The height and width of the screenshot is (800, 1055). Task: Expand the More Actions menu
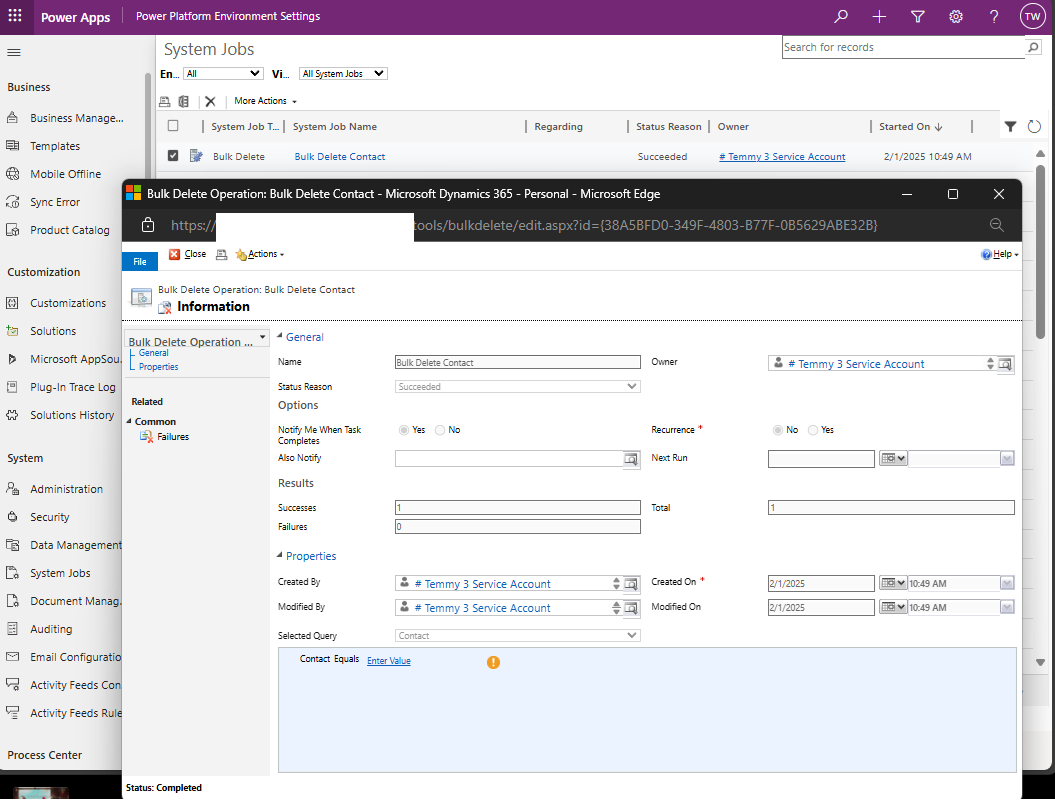pos(265,101)
